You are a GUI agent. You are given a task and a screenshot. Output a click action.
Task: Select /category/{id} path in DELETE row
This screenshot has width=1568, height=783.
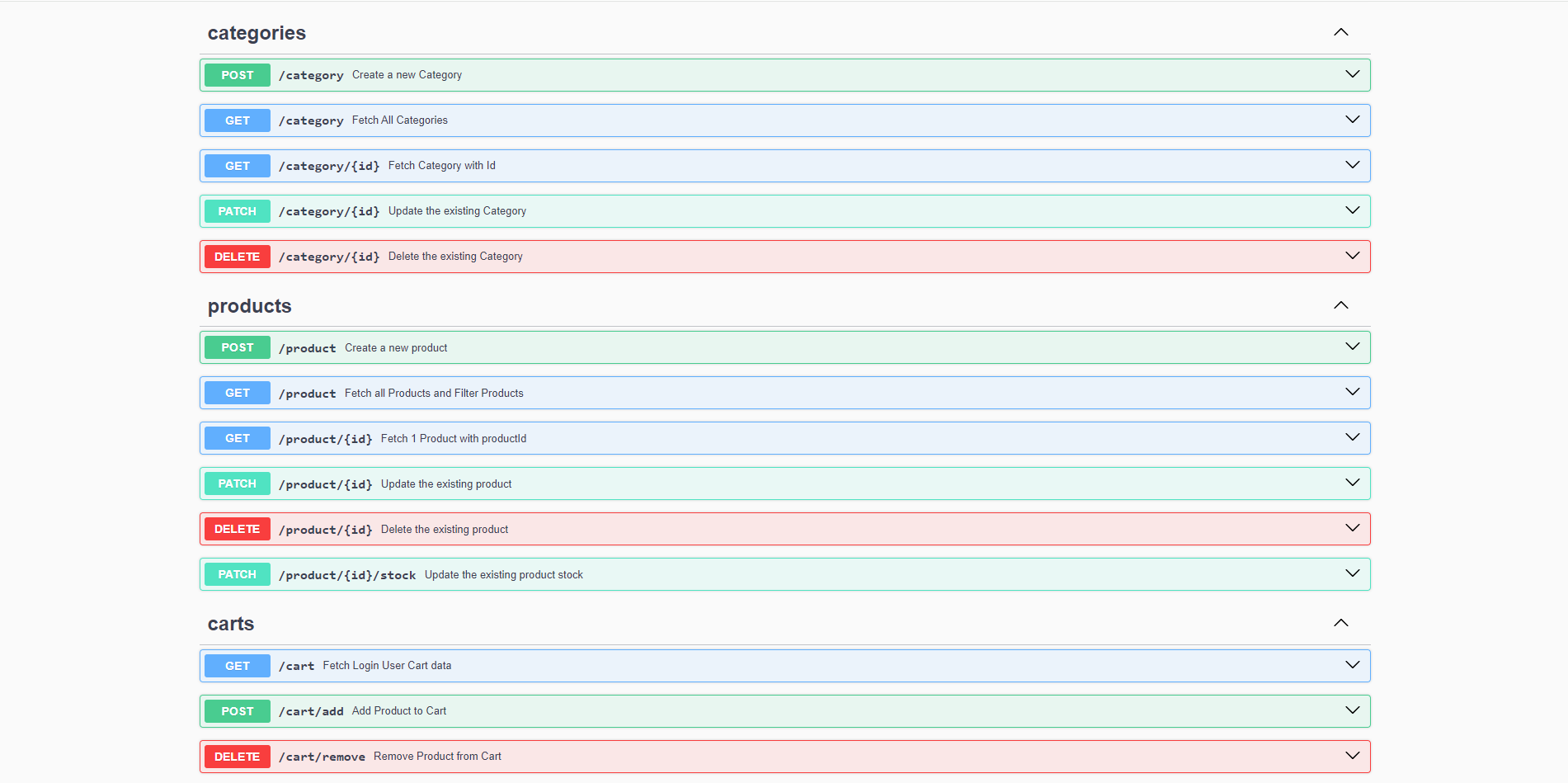click(329, 257)
